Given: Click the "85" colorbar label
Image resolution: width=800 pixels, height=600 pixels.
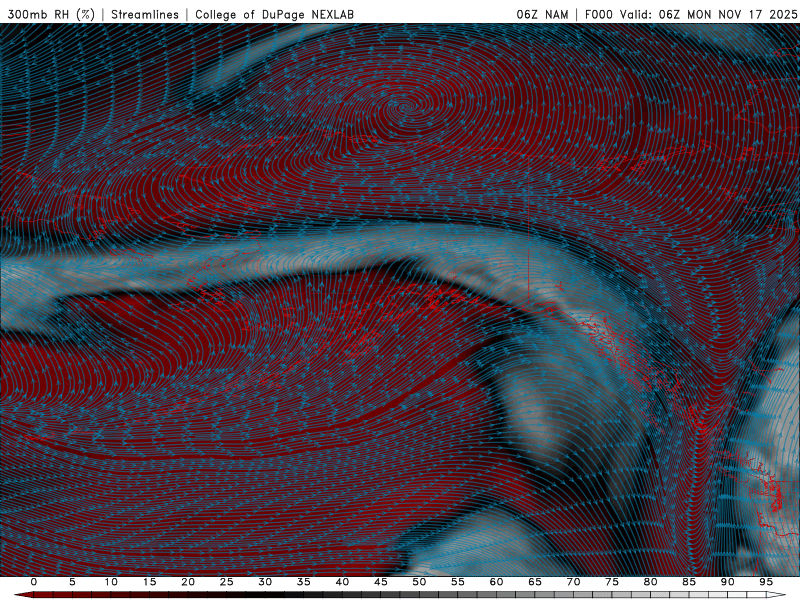Looking at the screenshot, I should click(688, 582).
